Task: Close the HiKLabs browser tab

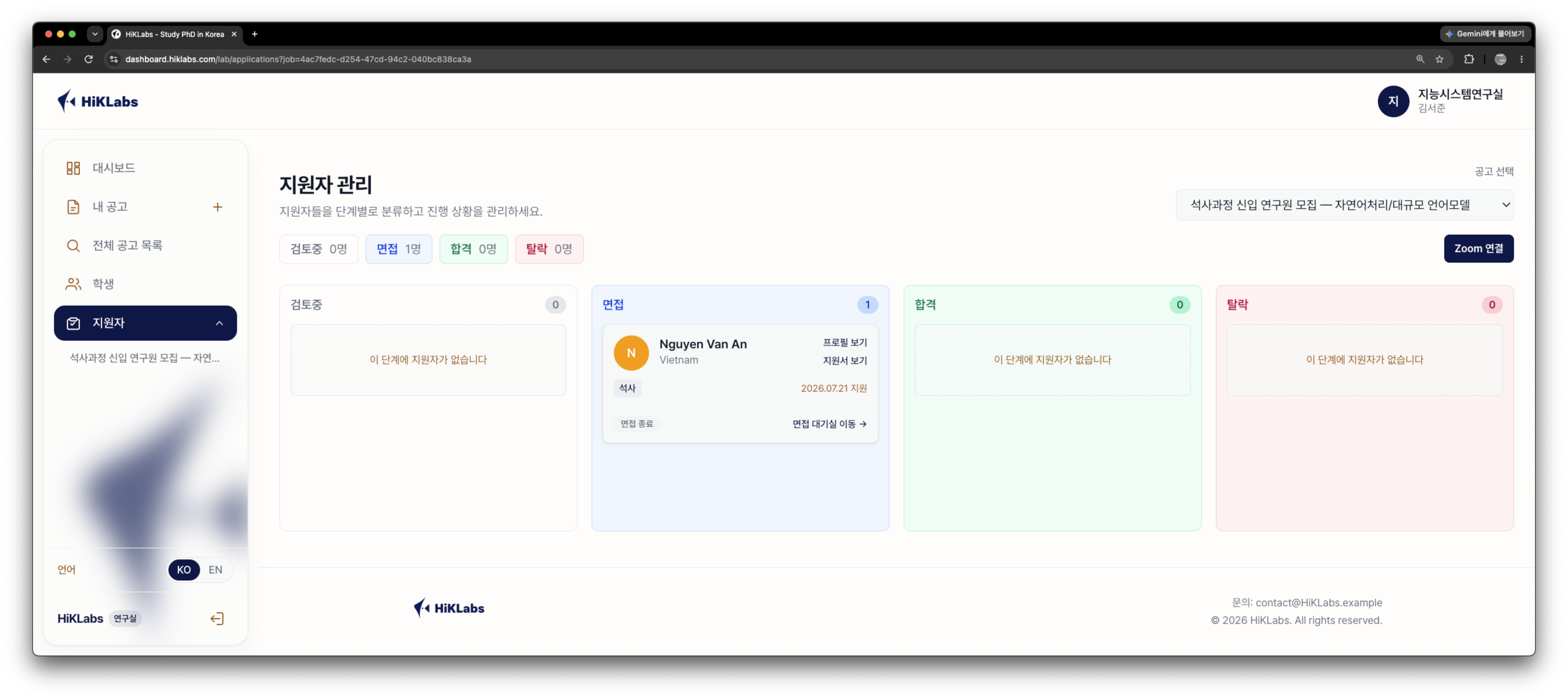Action: point(234,34)
